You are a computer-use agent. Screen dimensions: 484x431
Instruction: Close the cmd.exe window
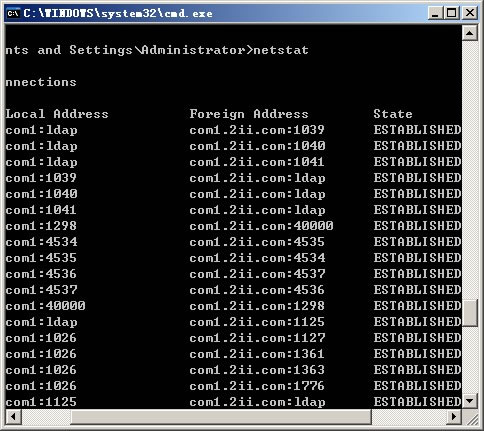470,13
